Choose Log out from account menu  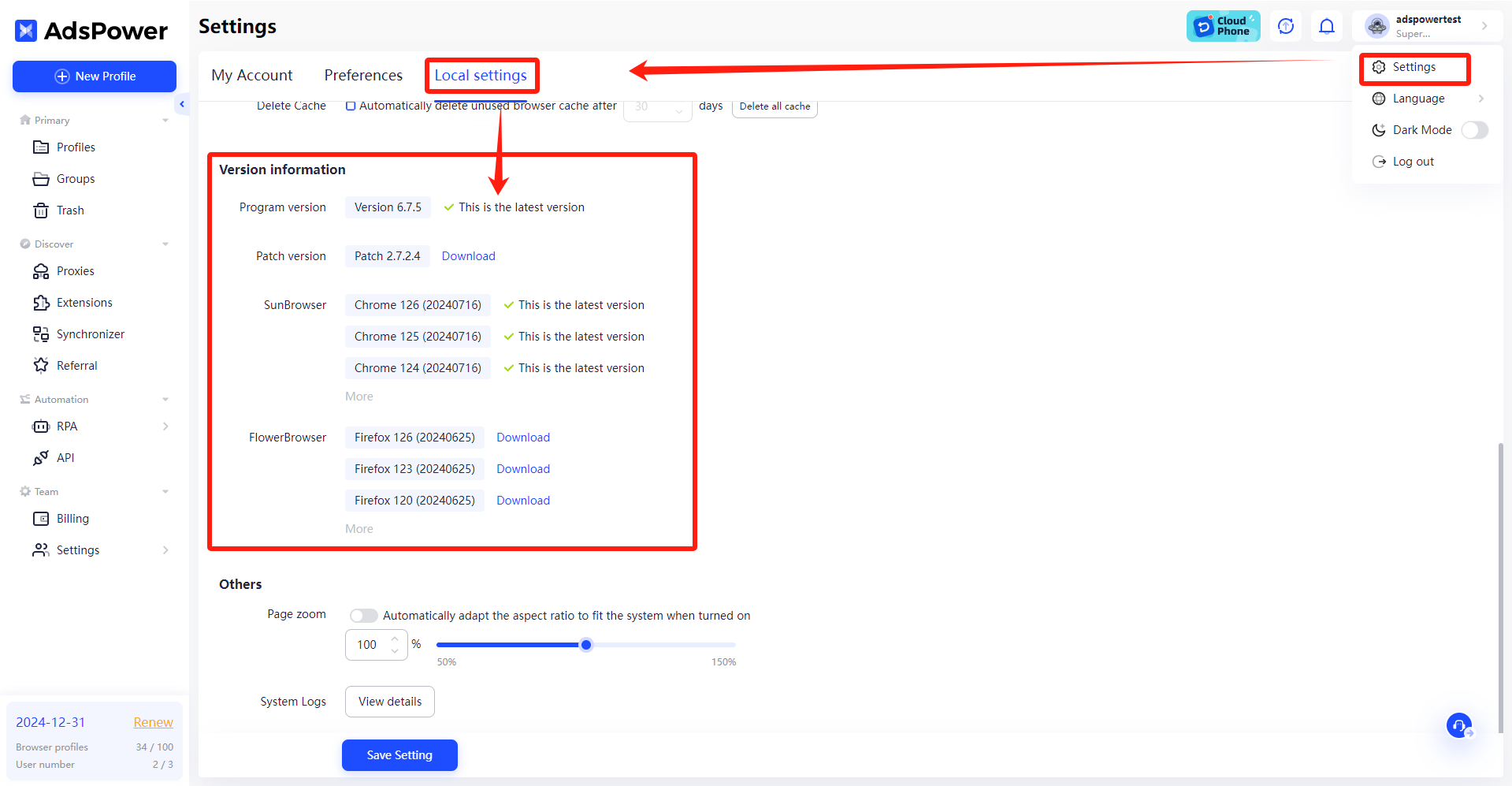(x=1414, y=162)
